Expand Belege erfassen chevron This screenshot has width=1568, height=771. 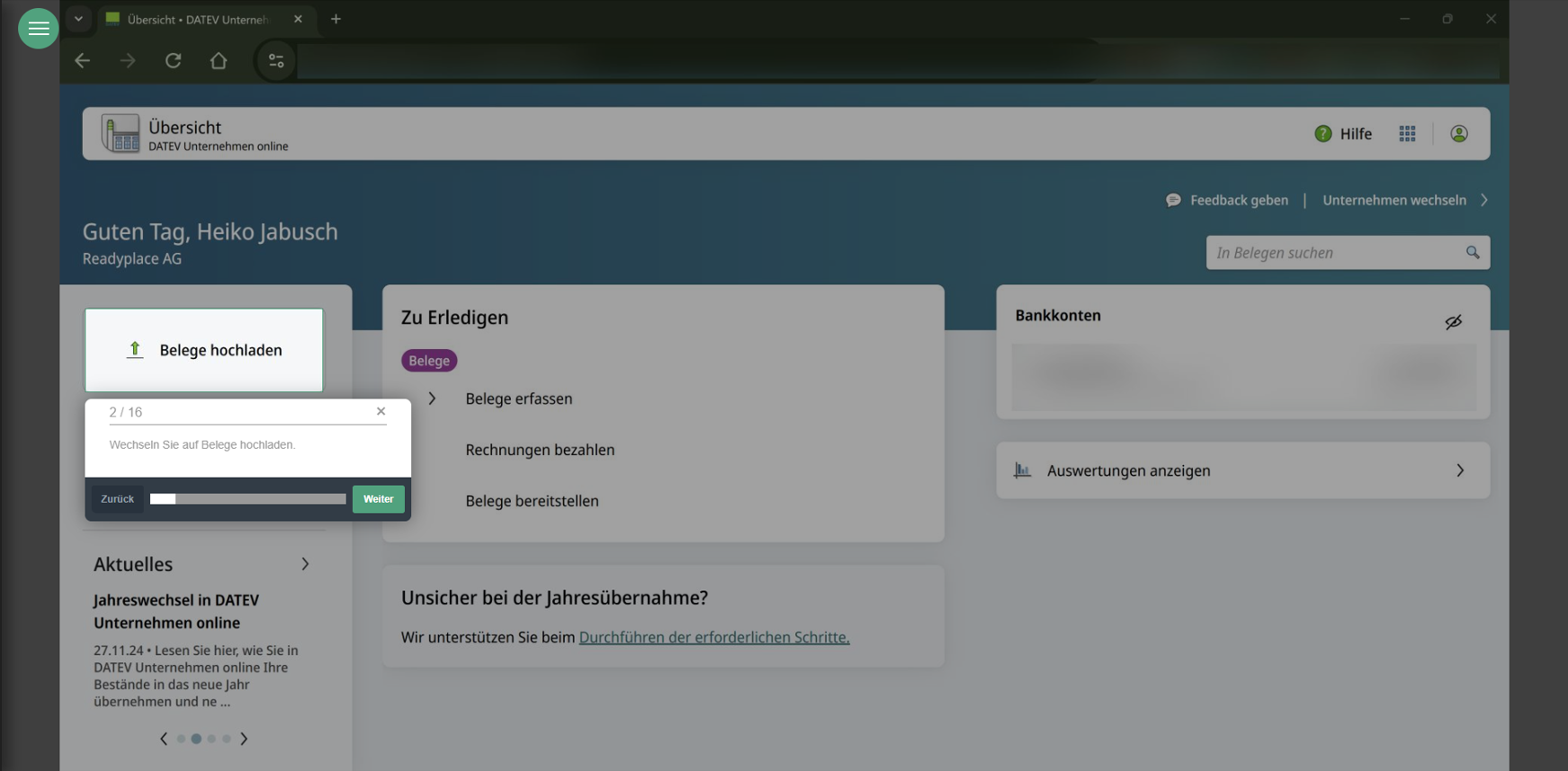(432, 399)
